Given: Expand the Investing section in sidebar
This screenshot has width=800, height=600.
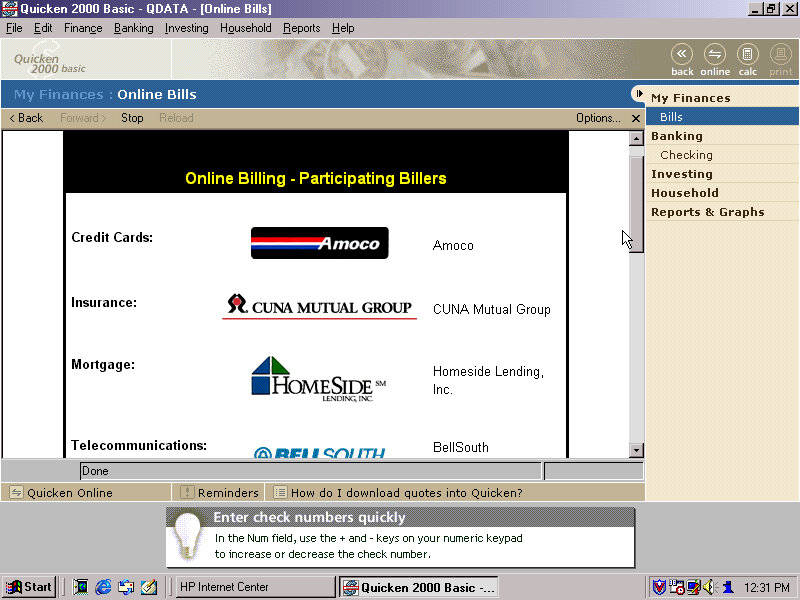Looking at the screenshot, I should [681, 174].
